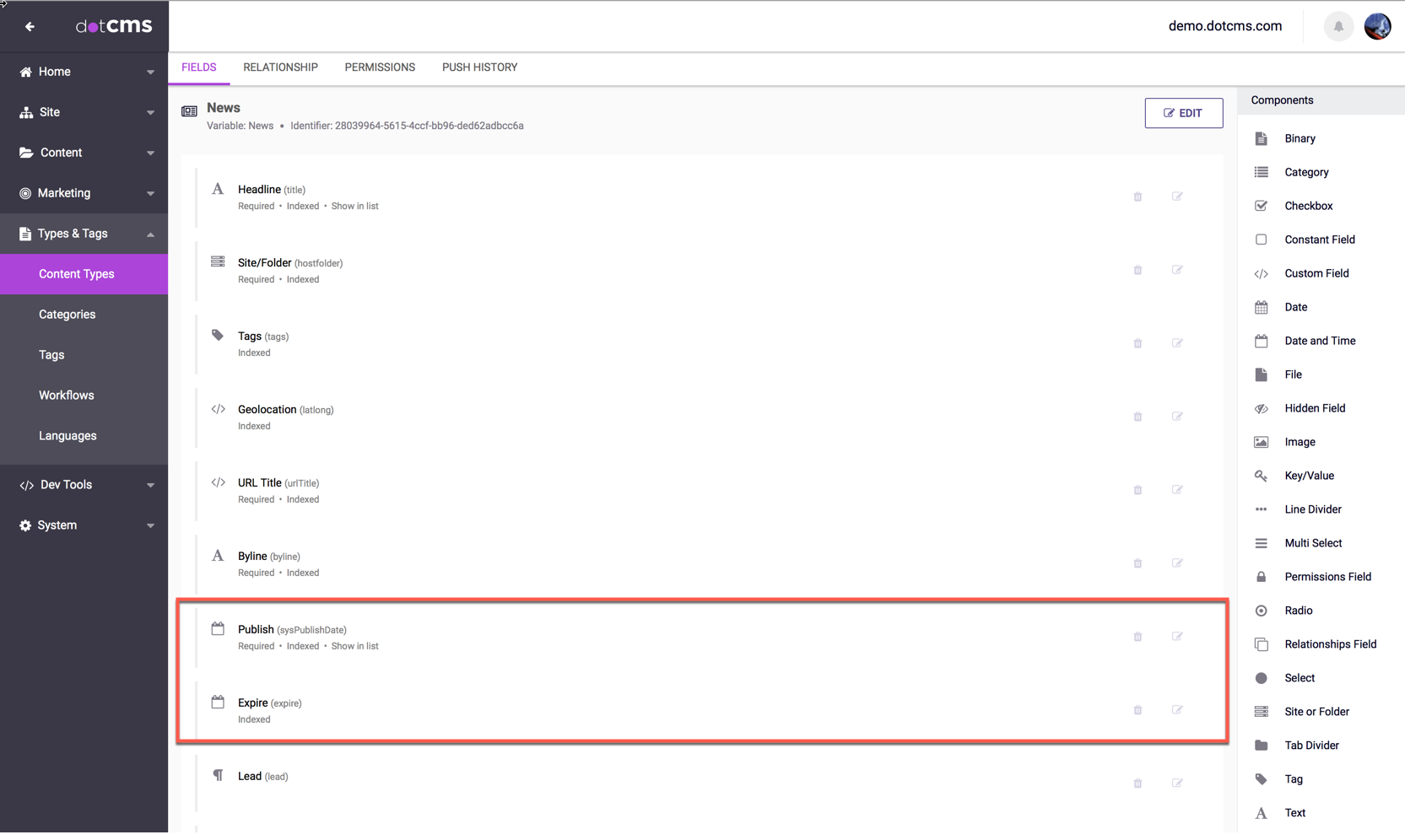The image size is (1405, 840).
Task: Expand the Dev Tools sidebar section
Action: click(84, 485)
